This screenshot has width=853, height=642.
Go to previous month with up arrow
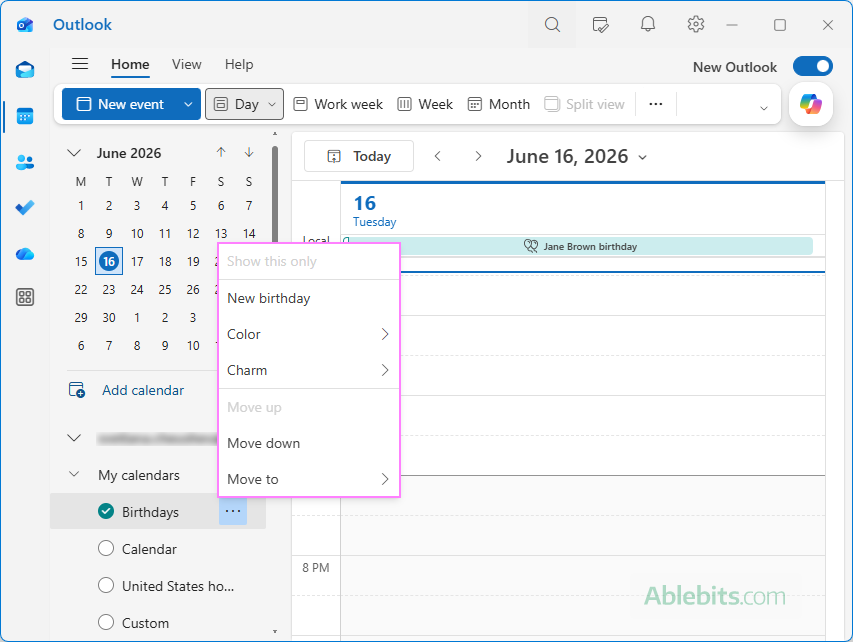click(221, 152)
